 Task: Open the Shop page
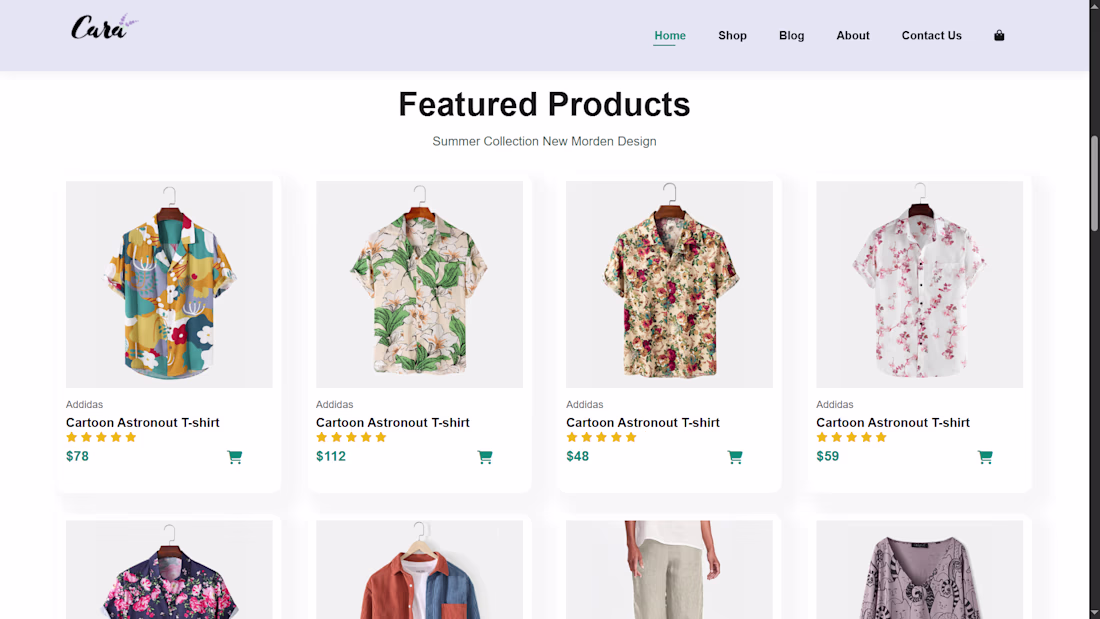732,36
